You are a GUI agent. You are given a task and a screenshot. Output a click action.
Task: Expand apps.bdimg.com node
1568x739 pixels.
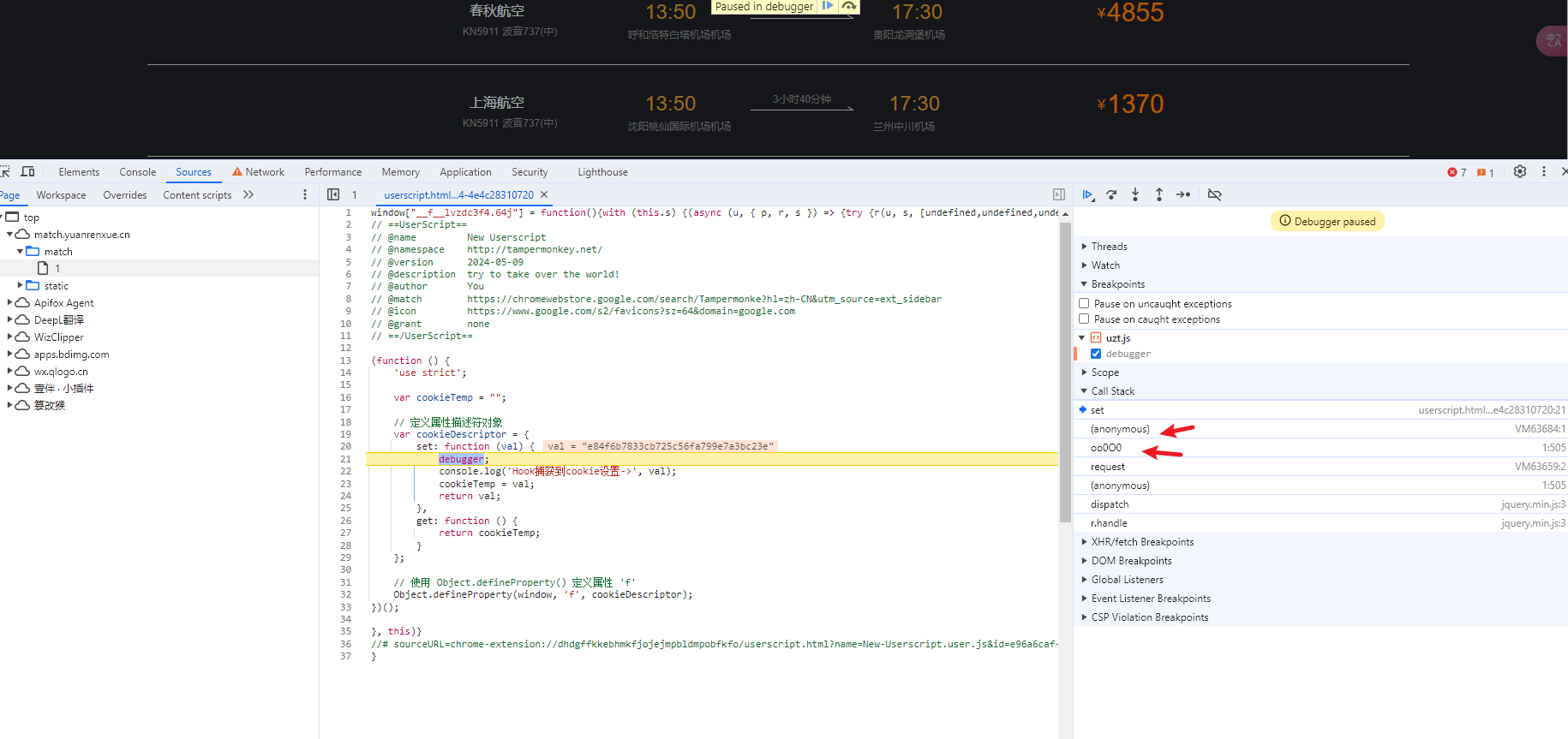pyautogui.click(x=10, y=354)
